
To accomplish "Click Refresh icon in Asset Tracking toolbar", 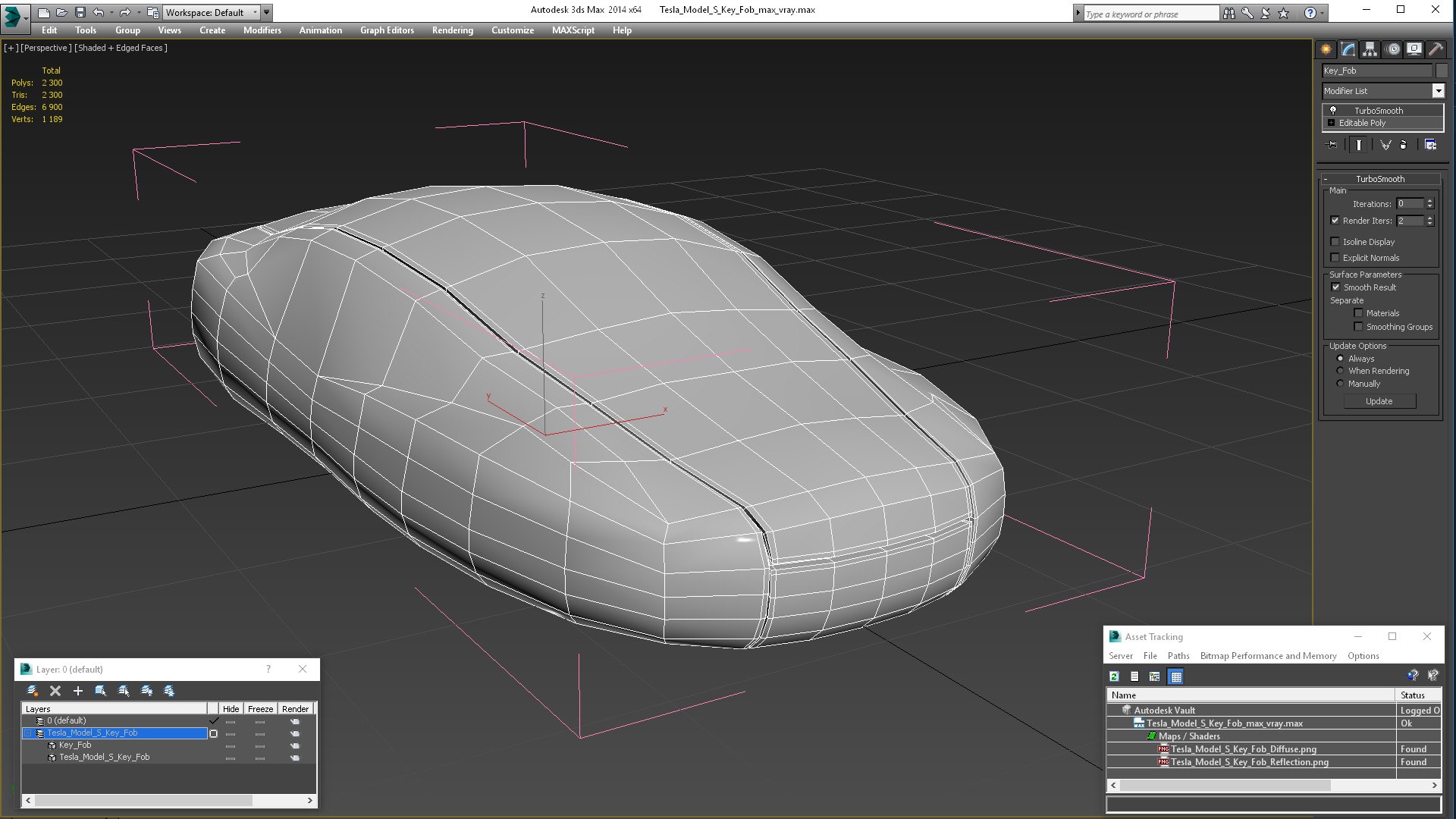I will click(1114, 676).
